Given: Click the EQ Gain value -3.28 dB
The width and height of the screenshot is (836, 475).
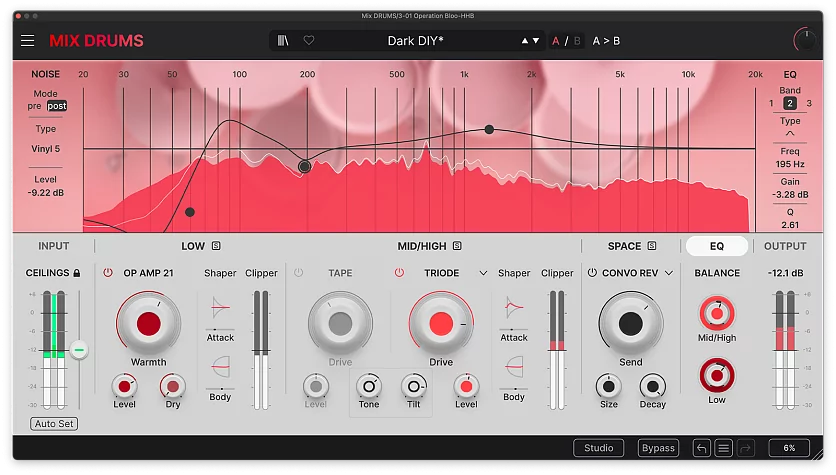Looking at the screenshot, I should point(790,195).
